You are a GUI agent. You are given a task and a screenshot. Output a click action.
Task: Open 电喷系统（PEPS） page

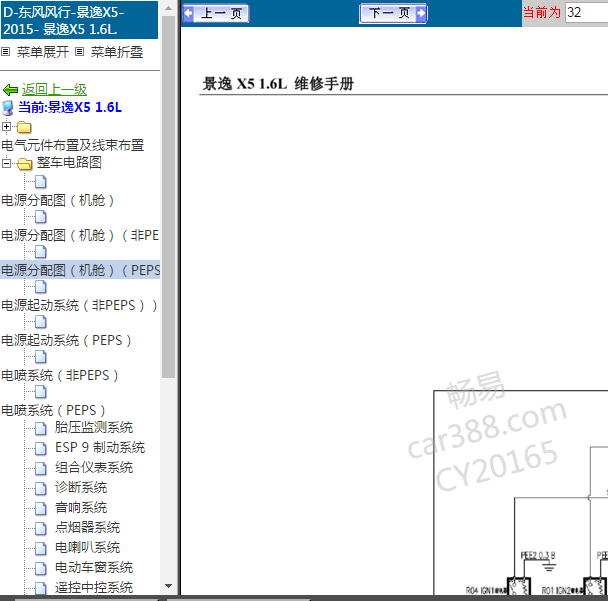point(53,410)
